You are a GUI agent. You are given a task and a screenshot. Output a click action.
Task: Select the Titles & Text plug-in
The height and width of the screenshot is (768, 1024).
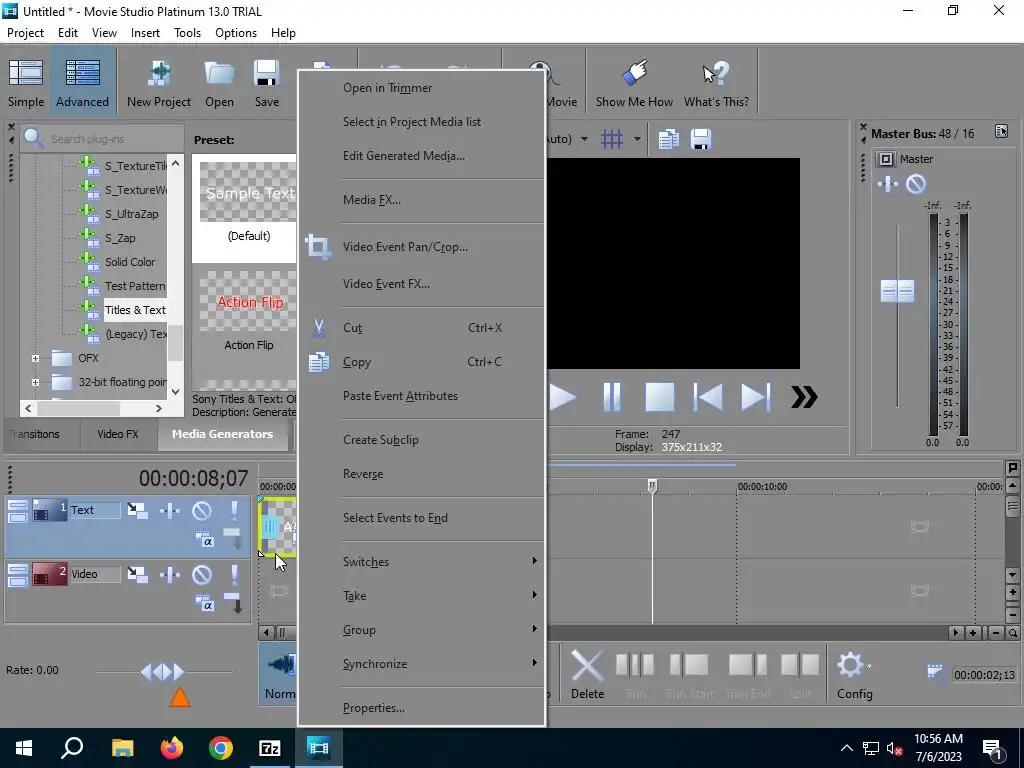point(135,310)
